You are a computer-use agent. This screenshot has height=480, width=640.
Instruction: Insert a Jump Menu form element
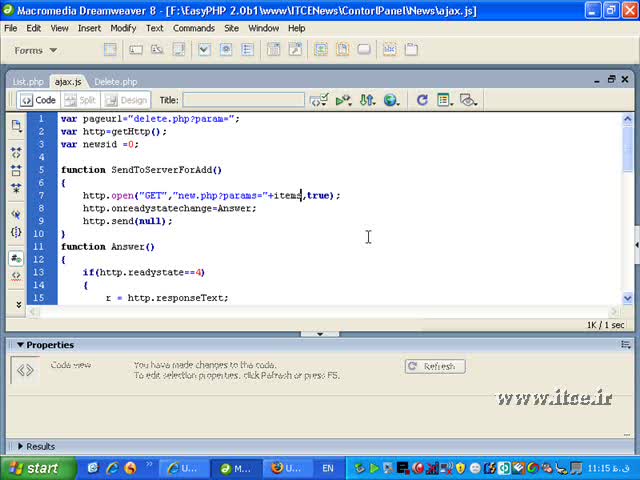point(295,50)
